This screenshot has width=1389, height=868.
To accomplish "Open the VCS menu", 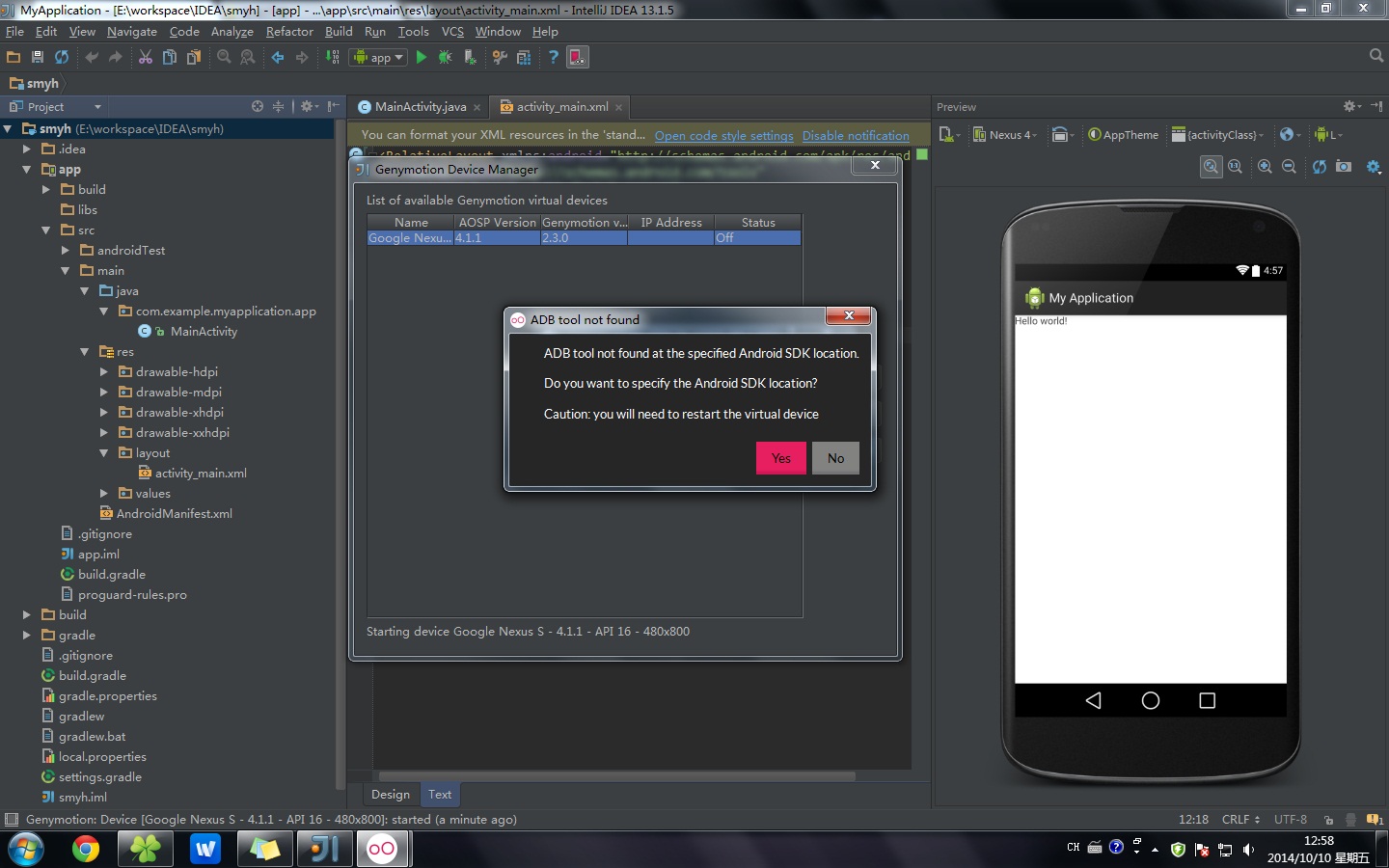I will point(451,31).
